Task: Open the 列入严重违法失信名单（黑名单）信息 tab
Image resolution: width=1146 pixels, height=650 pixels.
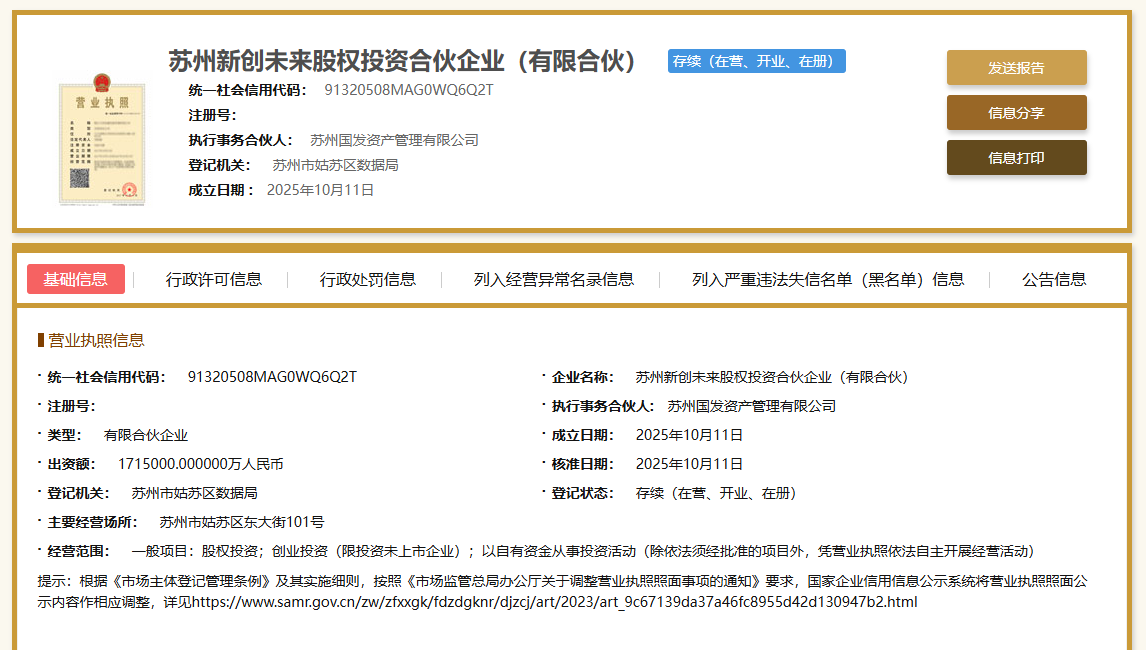Action: [x=828, y=279]
